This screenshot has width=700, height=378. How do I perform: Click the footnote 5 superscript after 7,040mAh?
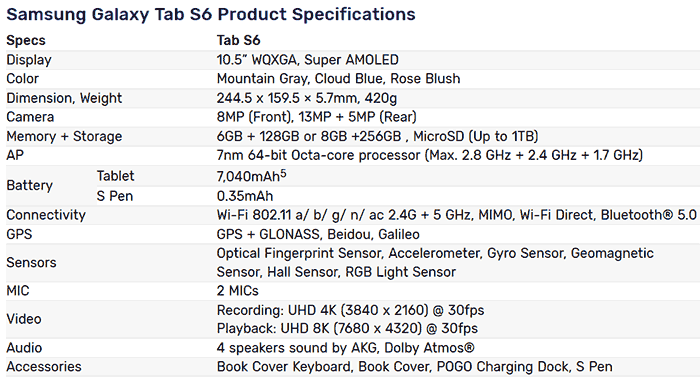click(283, 174)
